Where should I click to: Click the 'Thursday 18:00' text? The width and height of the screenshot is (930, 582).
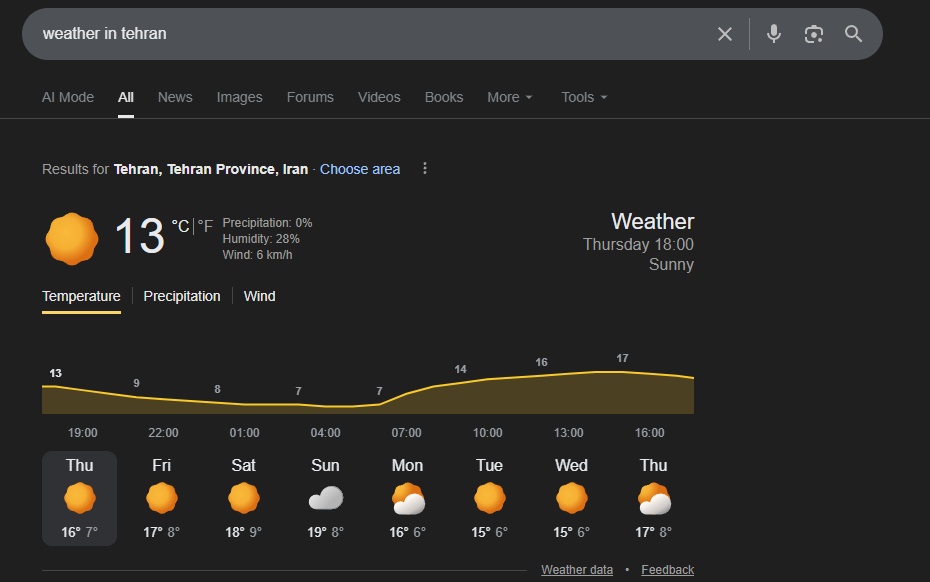coord(638,244)
